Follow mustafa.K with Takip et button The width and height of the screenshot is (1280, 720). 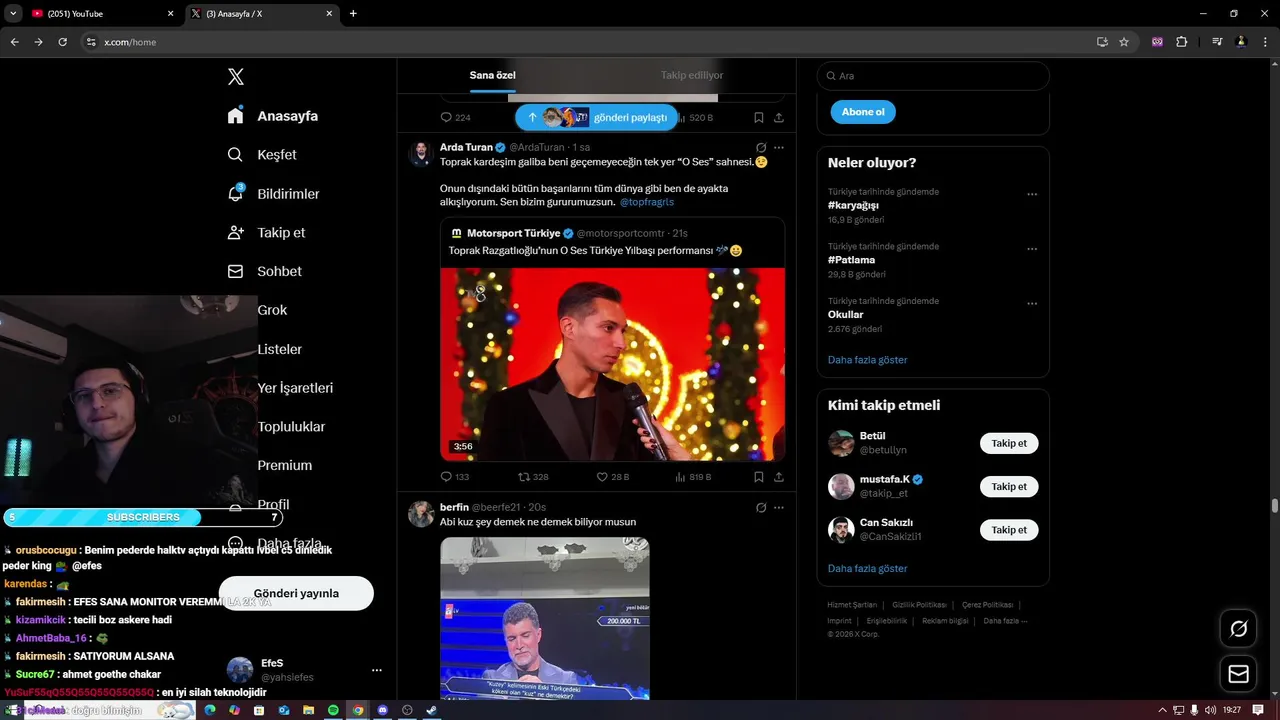coord(1009,487)
